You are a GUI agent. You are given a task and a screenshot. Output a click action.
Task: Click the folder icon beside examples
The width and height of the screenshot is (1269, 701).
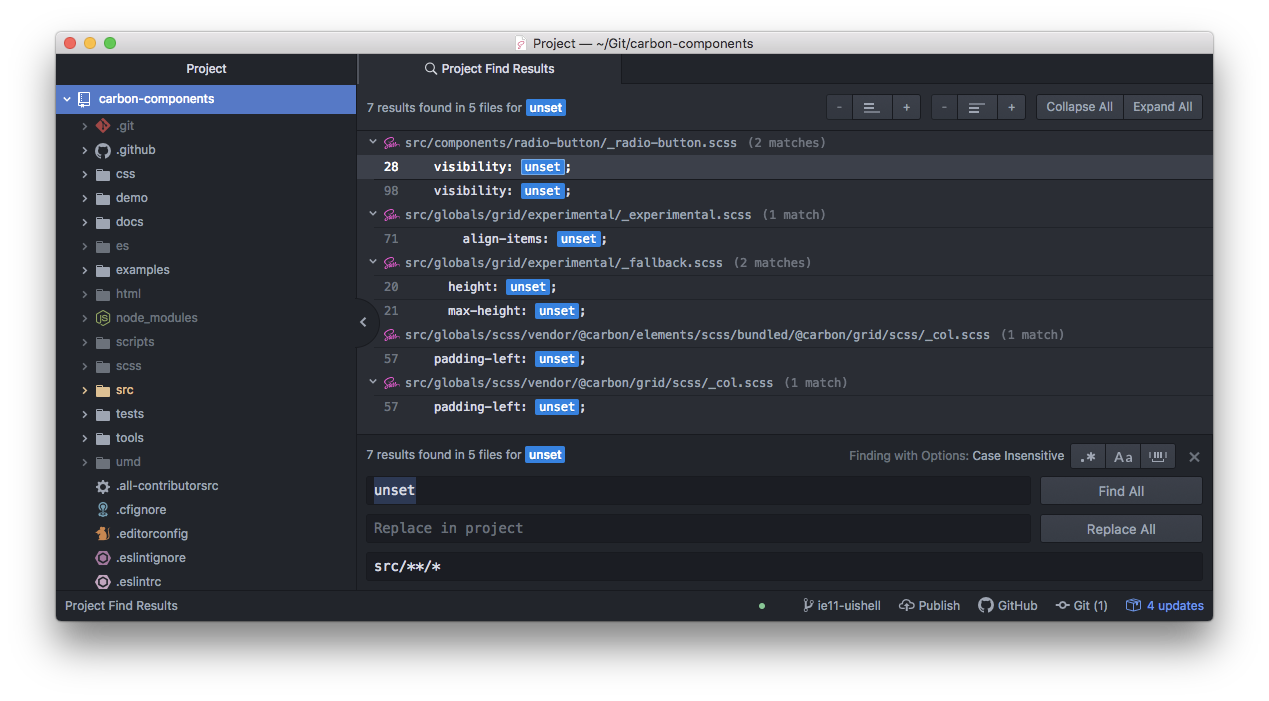[102, 270]
